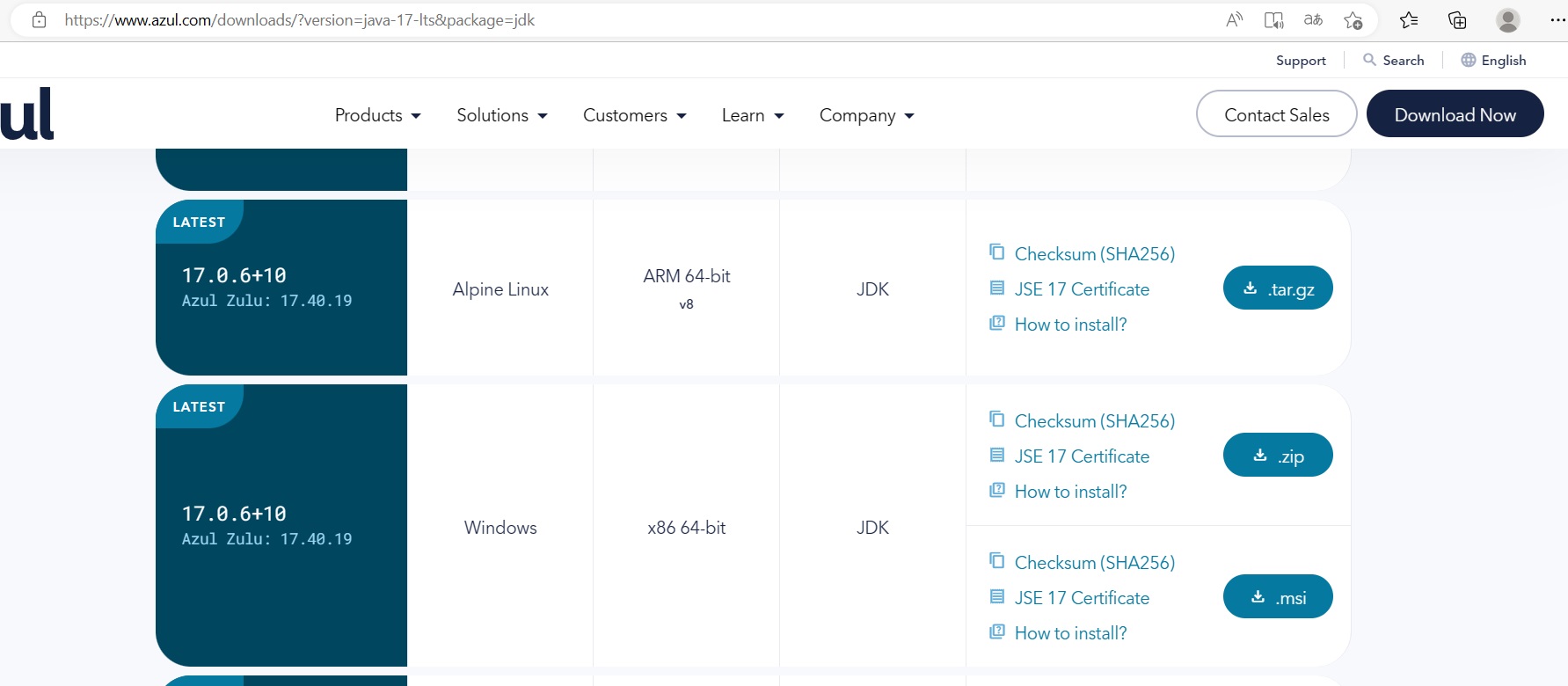Add page to favorites star icon
1568x686 pixels.
[x=1353, y=19]
